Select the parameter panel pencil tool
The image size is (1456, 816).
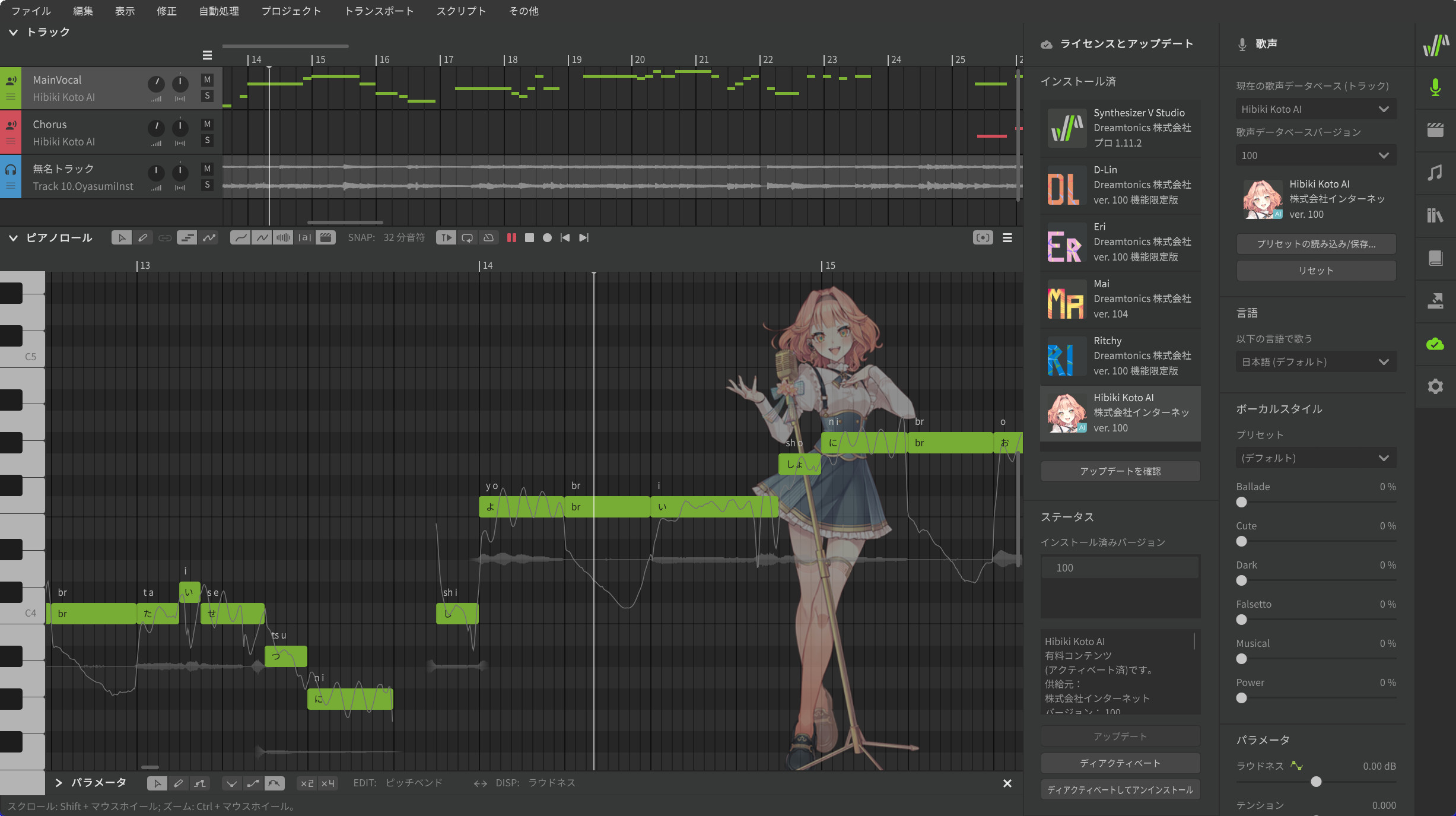[179, 783]
